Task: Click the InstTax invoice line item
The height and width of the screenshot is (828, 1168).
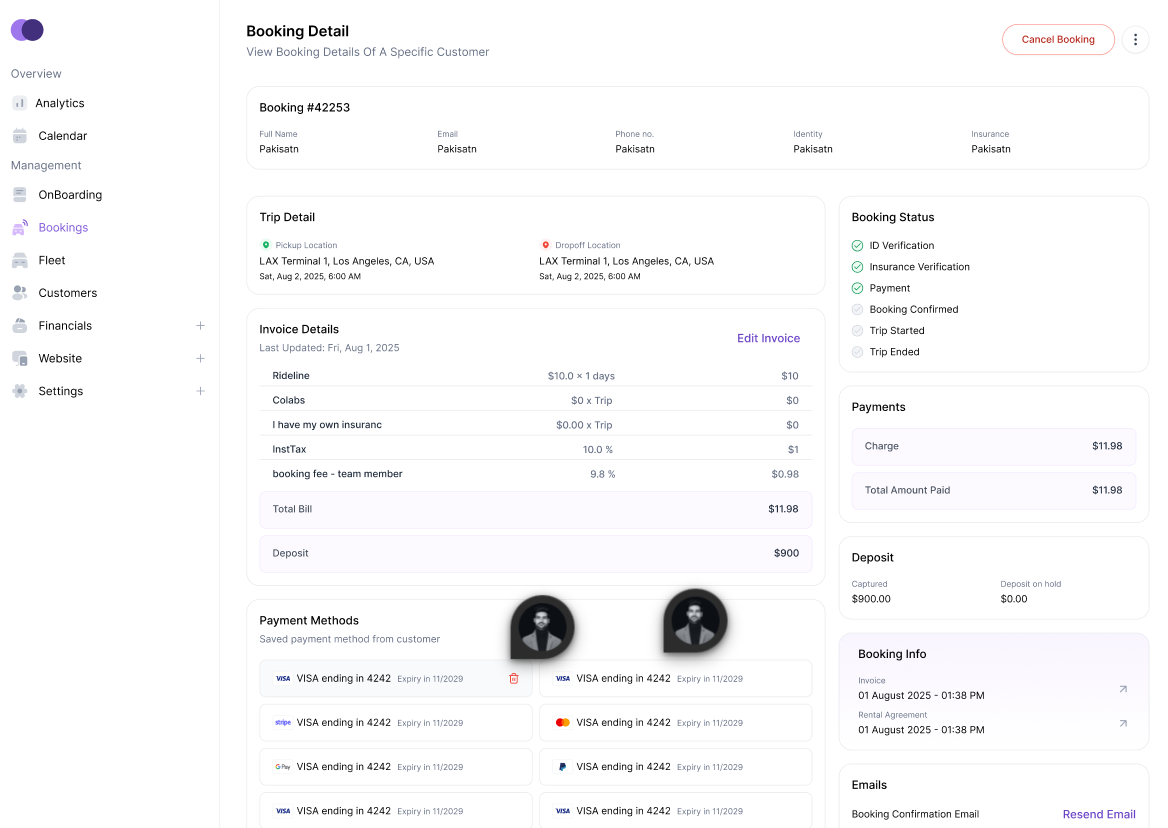Action: tap(536, 449)
